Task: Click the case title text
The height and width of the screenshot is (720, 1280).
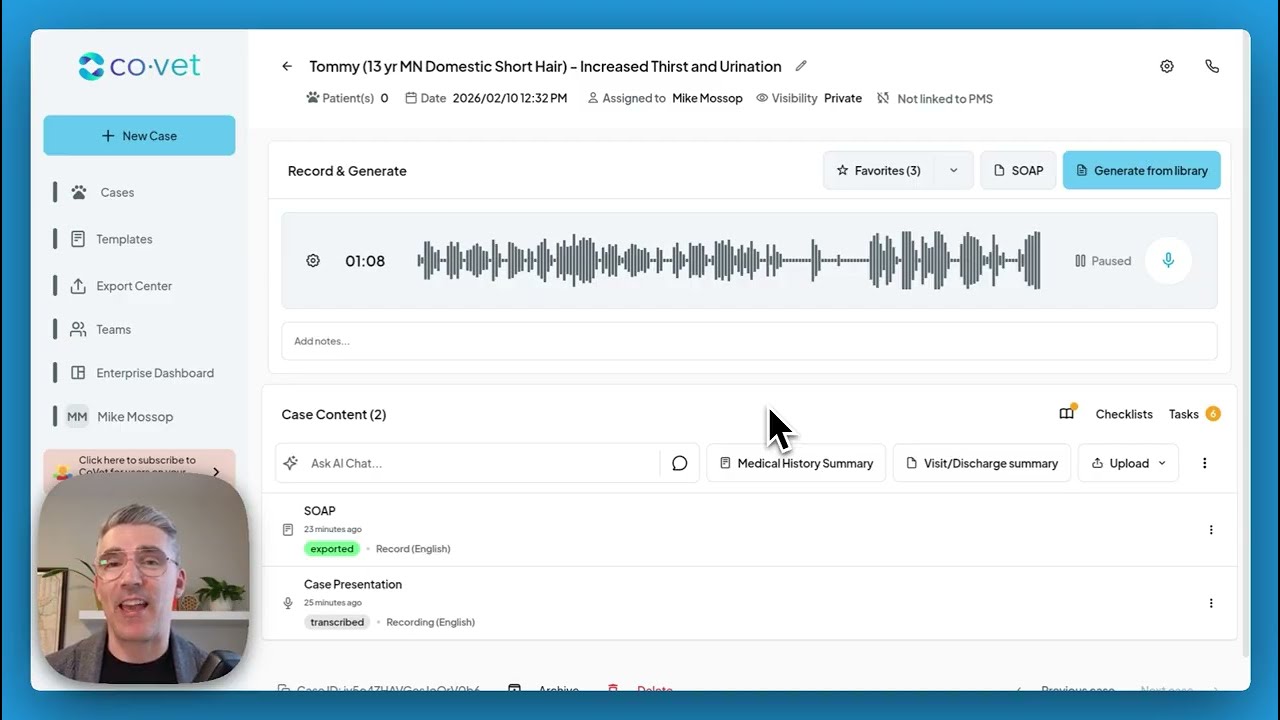Action: tap(545, 66)
